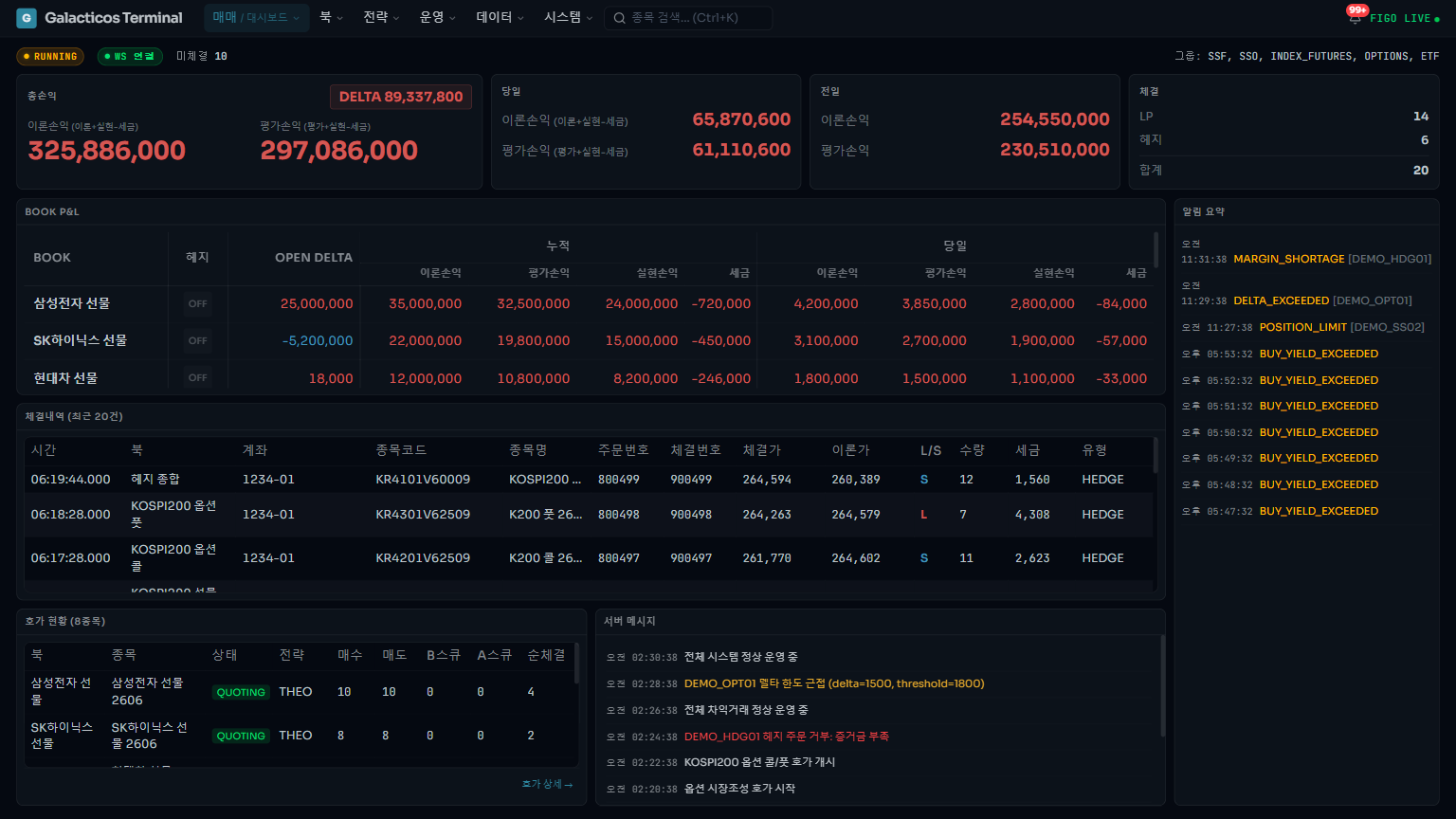Open the notification bell with 99+ badge
1456x819 pixels.
(1355, 18)
